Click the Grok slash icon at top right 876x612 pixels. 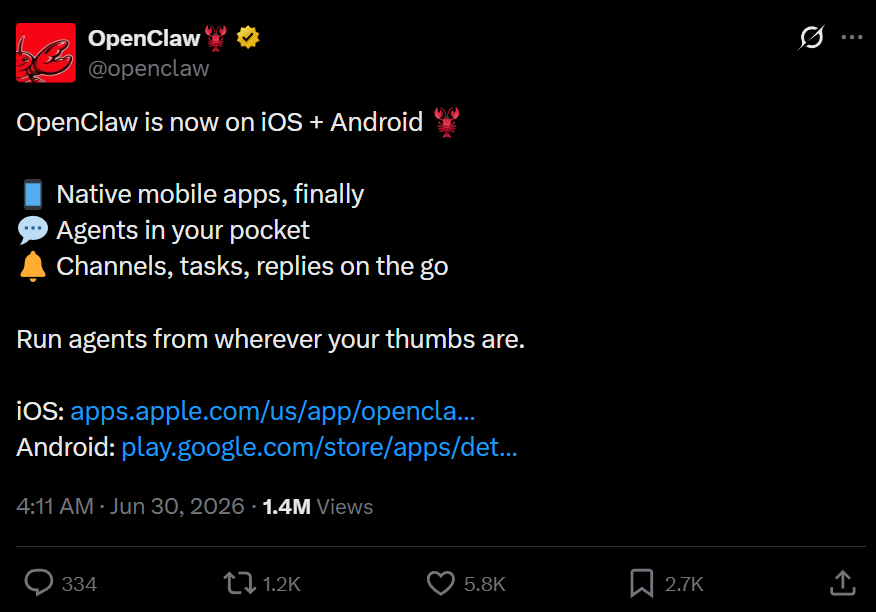[811, 37]
